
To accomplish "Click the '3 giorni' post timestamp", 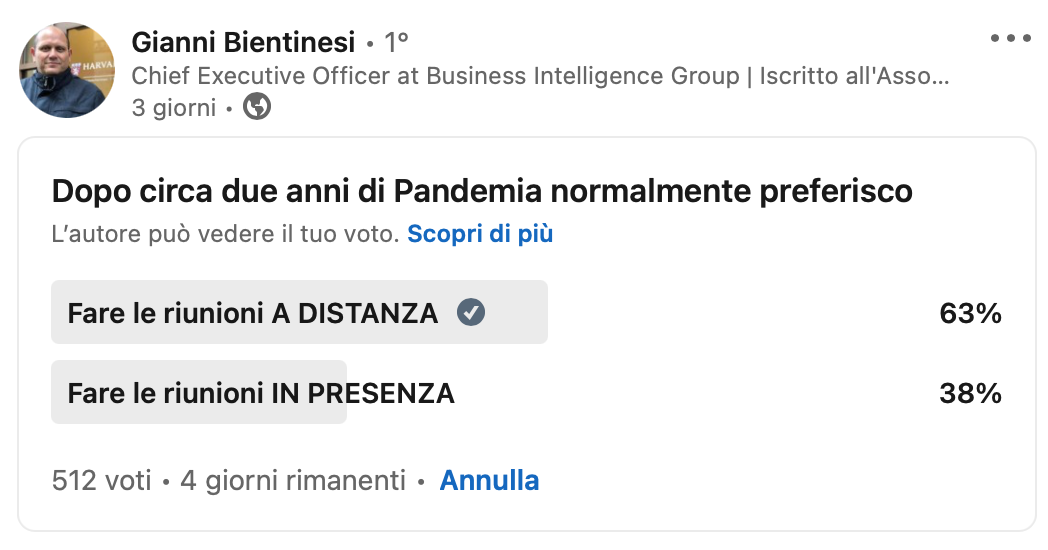I will pyautogui.click(x=173, y=107).
